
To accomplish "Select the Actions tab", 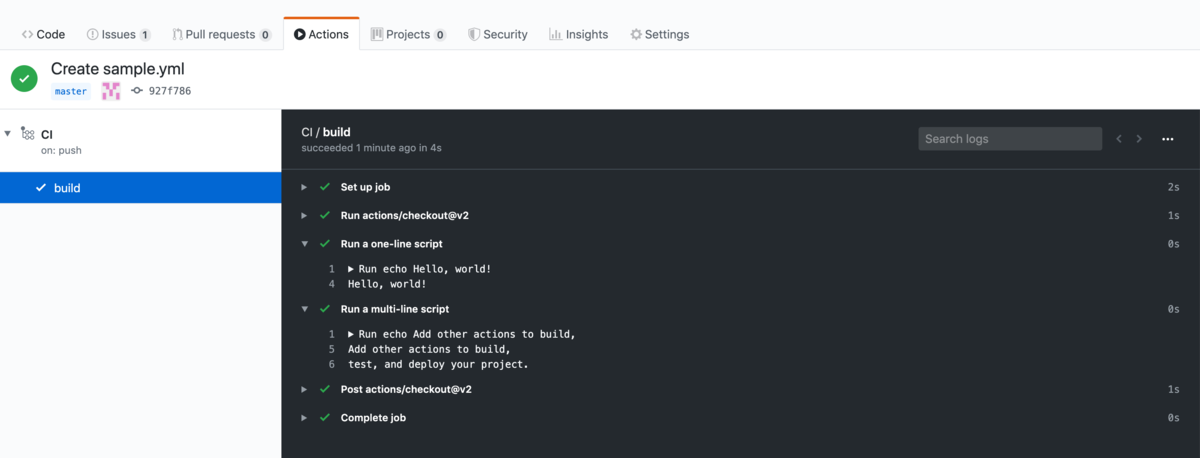I will [x=321, y=34].
